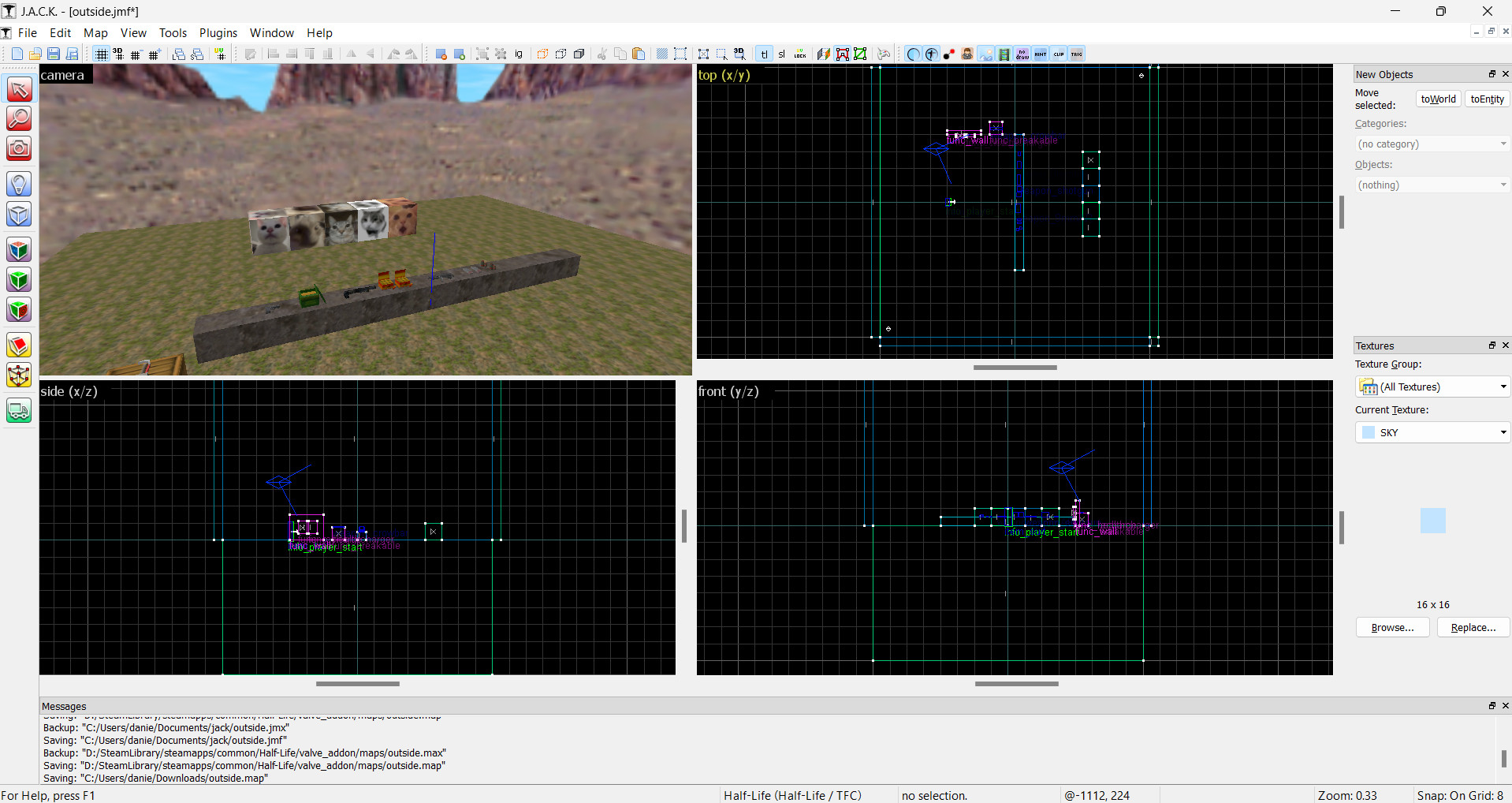Click the Replace button in Textures panel
The height and width of the screenshot is (803, 1512).
pyautogui.click(x=1473, y=627)
